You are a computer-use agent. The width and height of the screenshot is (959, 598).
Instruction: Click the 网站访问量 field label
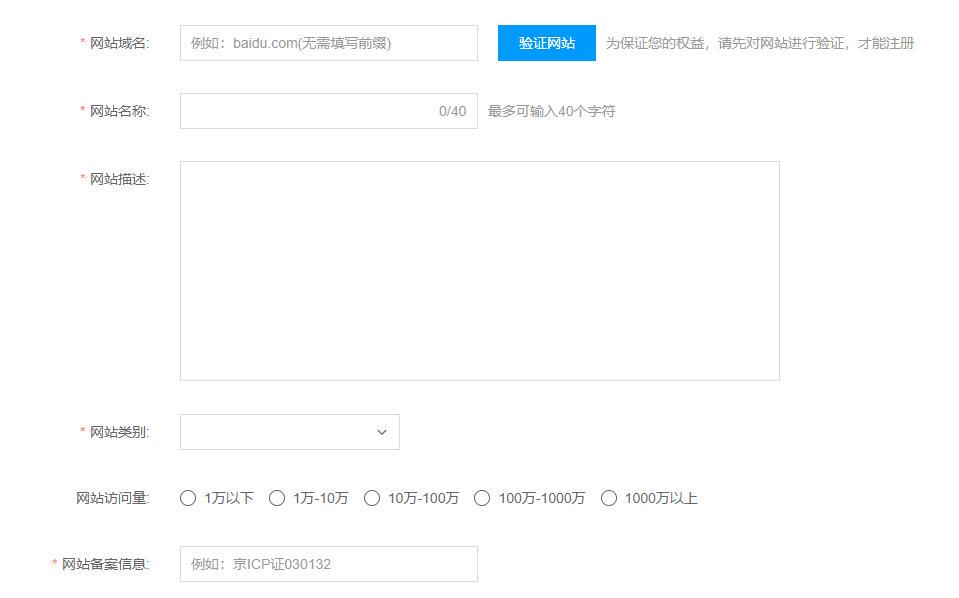pyautogui.click(x=112, y=498)
